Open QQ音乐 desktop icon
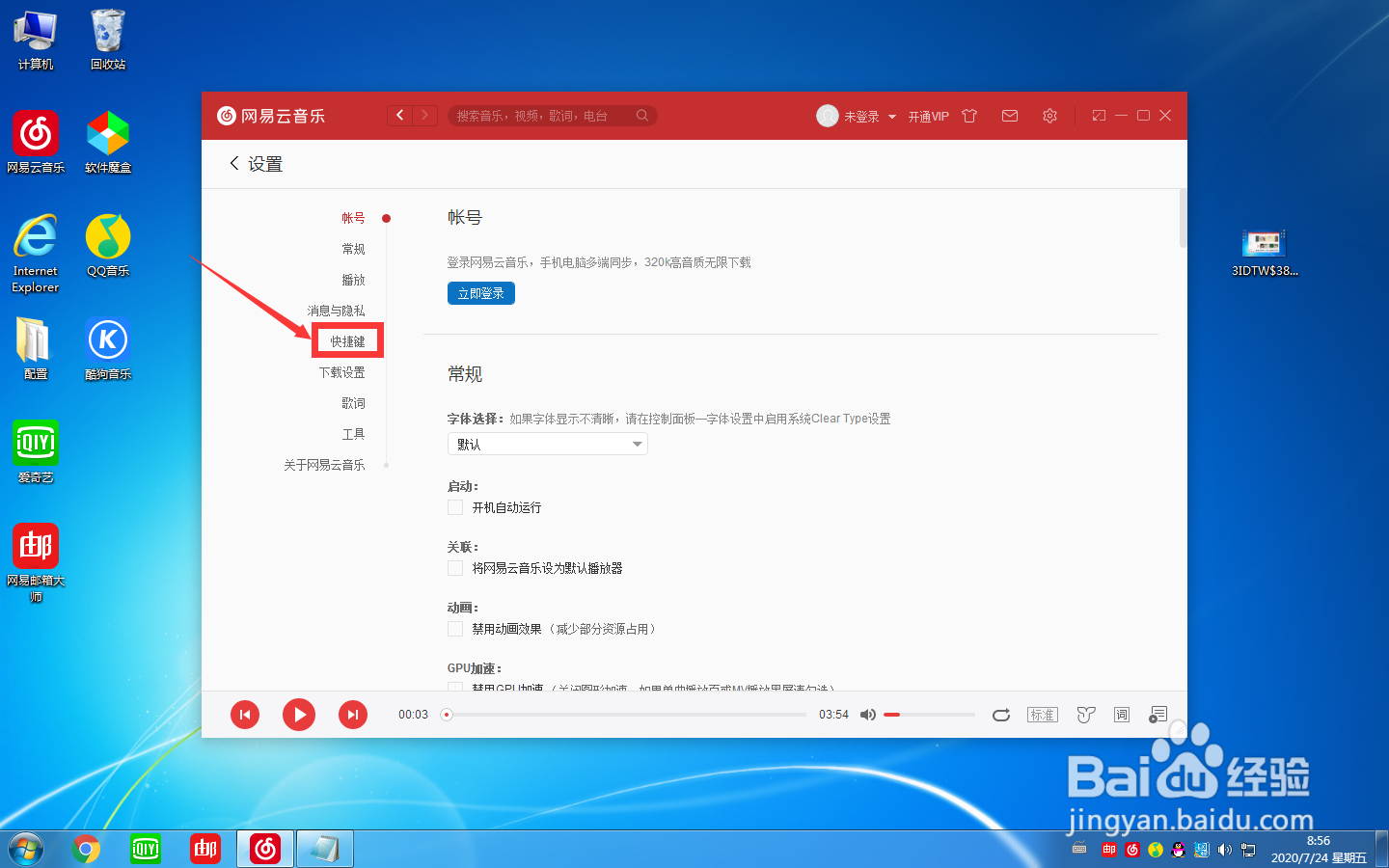Viewport: 1389px width, 868px height. point(108,246)
